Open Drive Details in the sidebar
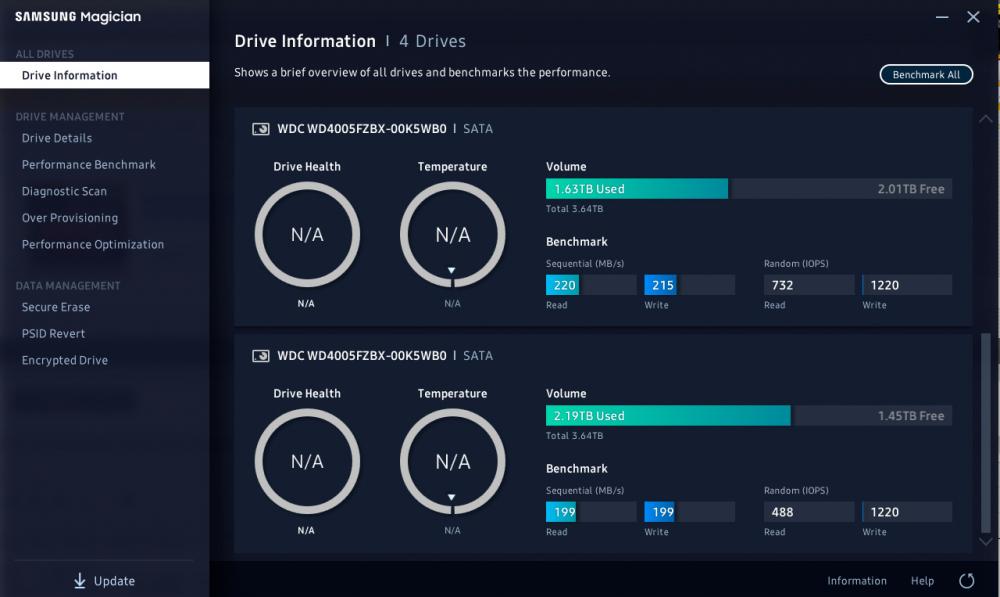Viewport: 1000px width, 597px height. 57,138
